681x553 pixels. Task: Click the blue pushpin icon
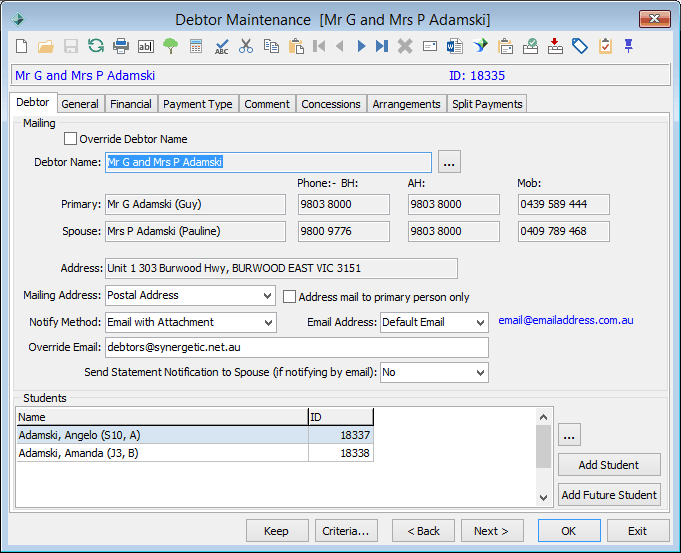point(628,46)
